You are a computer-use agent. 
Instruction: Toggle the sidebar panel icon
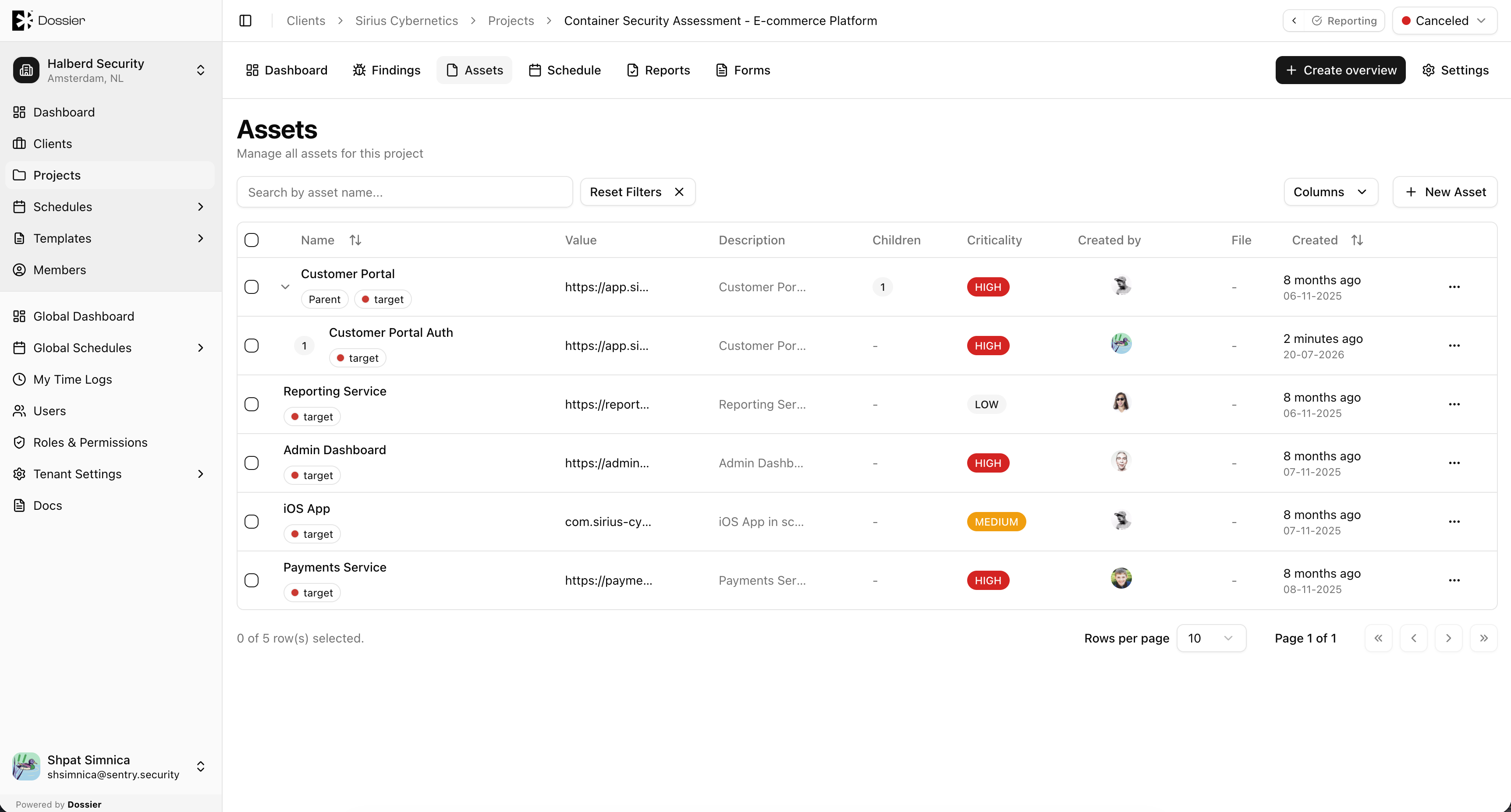point(245,21)
